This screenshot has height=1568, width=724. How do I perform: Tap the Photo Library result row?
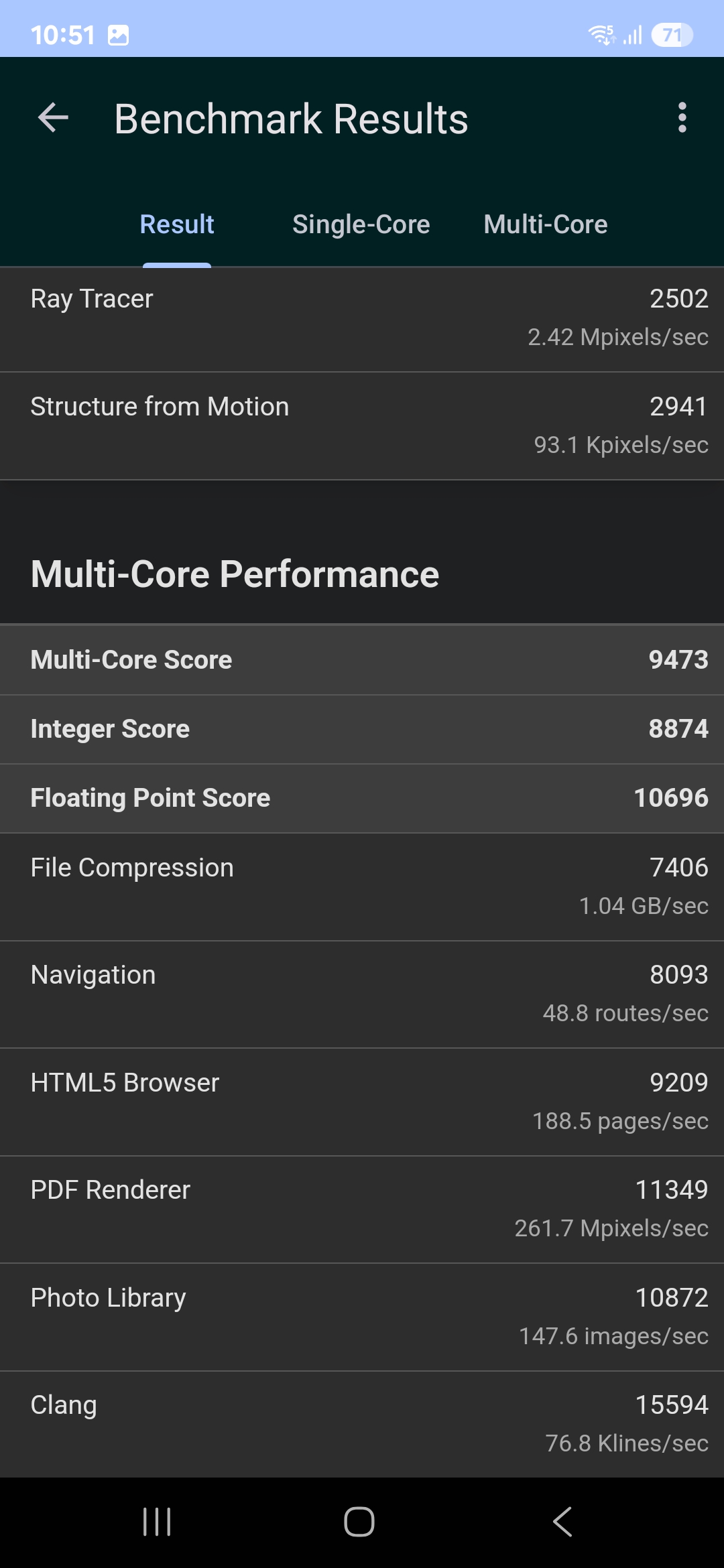tap(362, 1317)
